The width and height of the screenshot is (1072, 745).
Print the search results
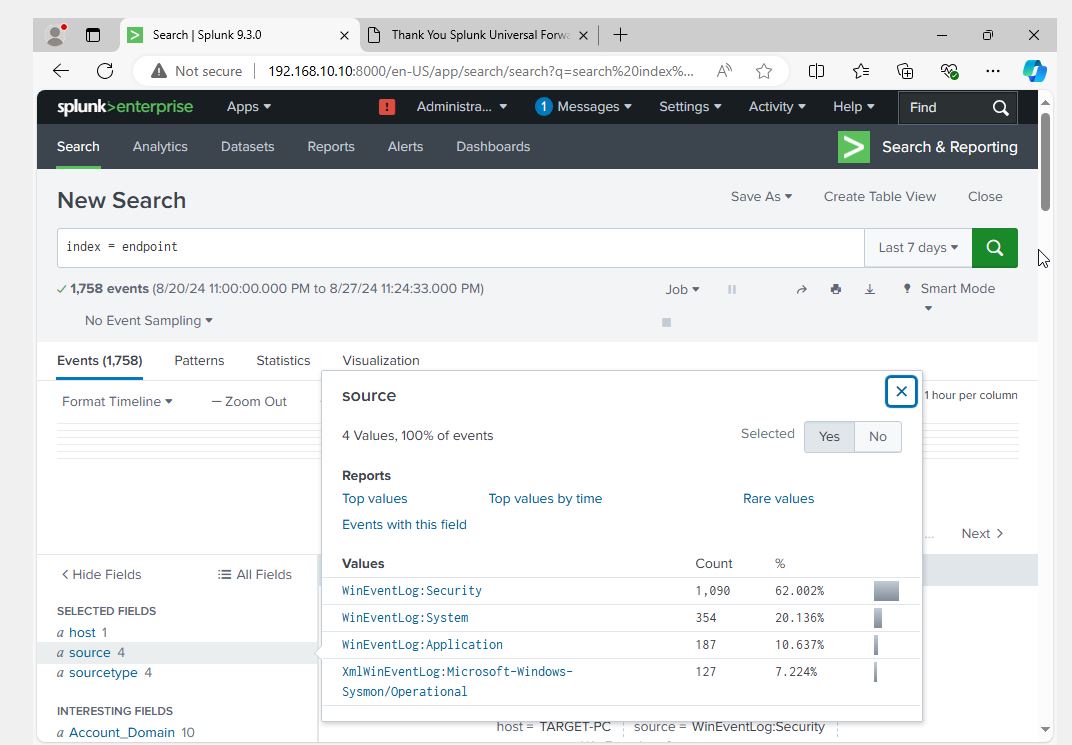pyautogui.click(x=835, y=289)
